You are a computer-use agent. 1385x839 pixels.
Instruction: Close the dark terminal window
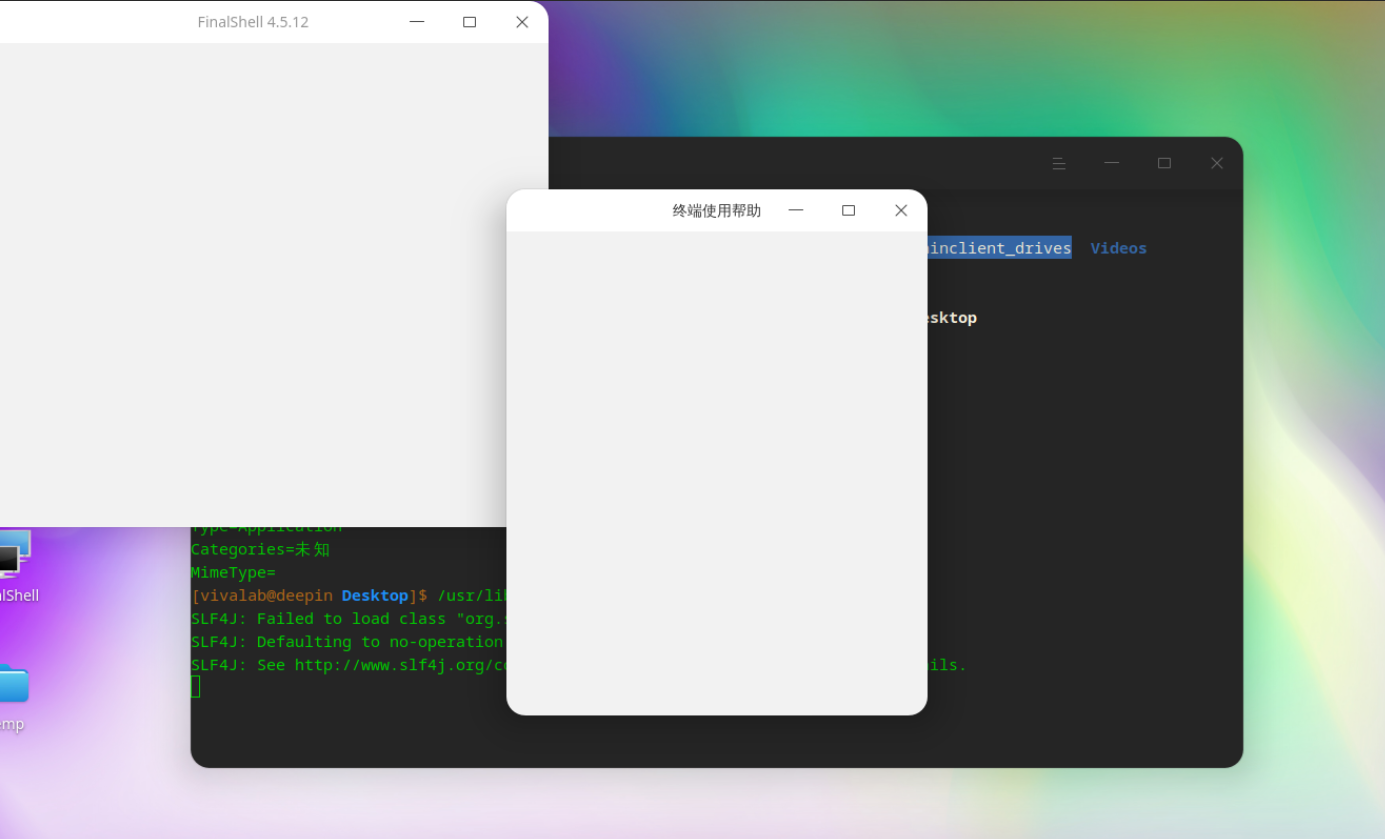[1216, 163]
